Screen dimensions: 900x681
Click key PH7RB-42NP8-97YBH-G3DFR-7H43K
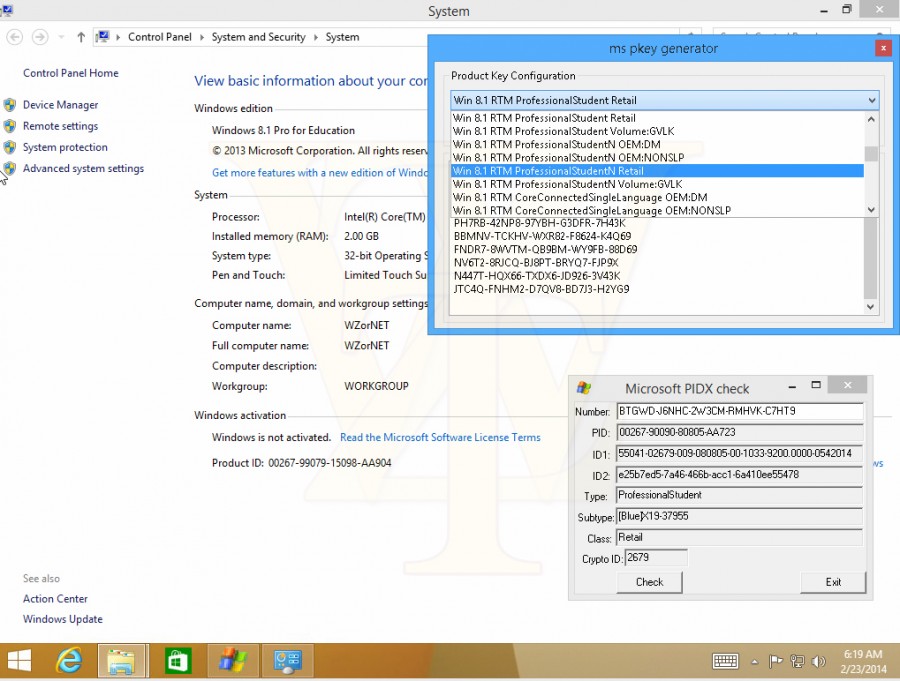[540, 223]
